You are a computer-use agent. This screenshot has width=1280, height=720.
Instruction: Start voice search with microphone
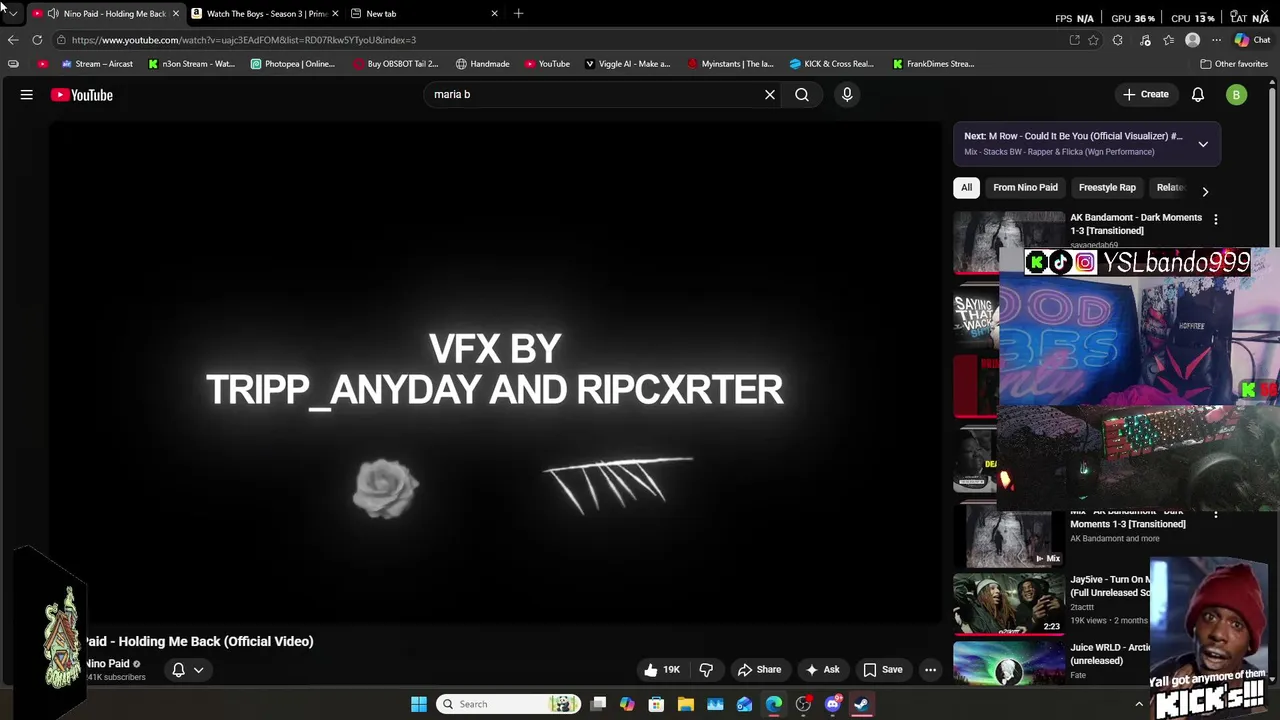847,95
